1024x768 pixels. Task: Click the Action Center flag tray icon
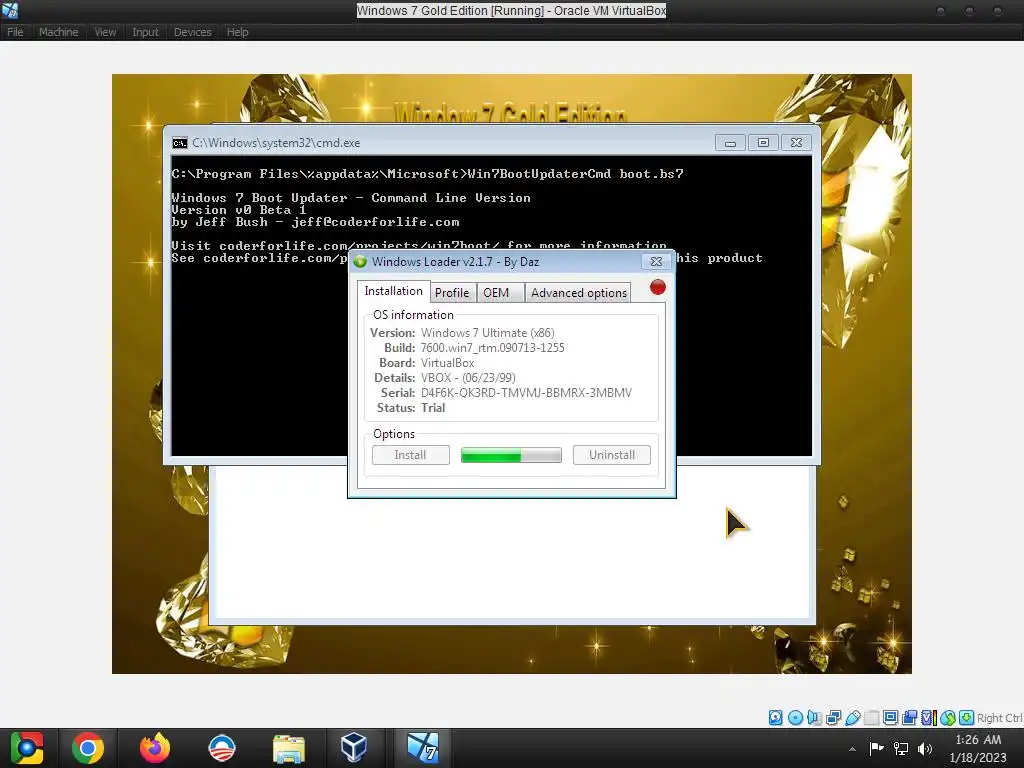click(876, 748)
